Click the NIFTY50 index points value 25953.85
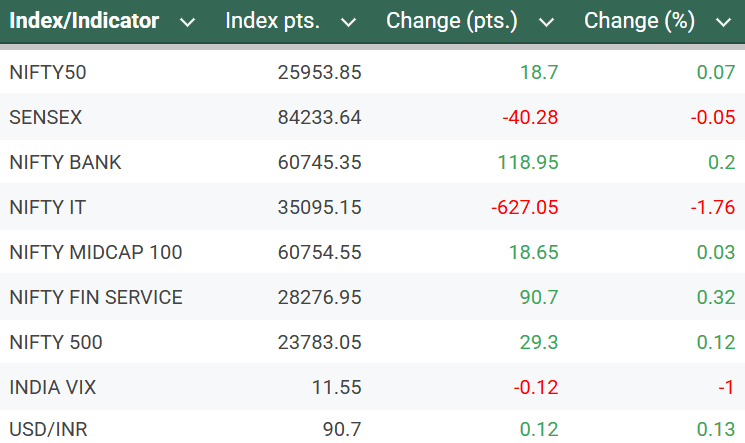The height and width of the screenshot is (443, 745). pyautogui.click(x=319, y=72)
